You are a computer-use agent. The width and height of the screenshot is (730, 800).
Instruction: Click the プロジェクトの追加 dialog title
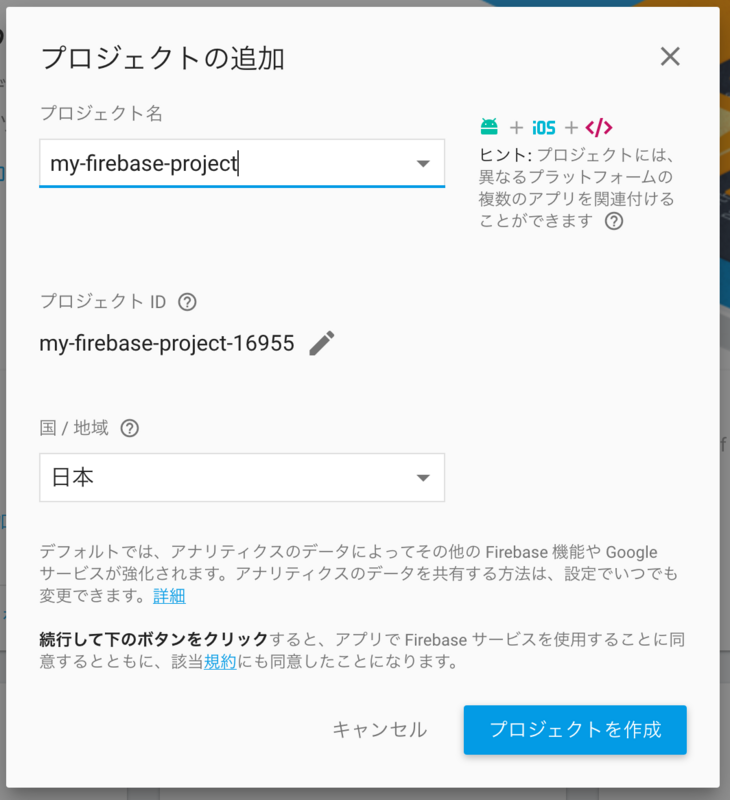[162, 58]
